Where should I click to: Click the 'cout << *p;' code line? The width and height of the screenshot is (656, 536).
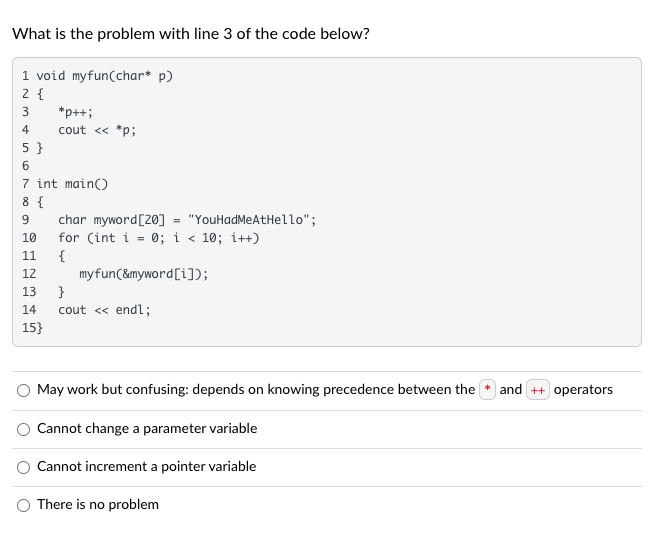(97, 130)
